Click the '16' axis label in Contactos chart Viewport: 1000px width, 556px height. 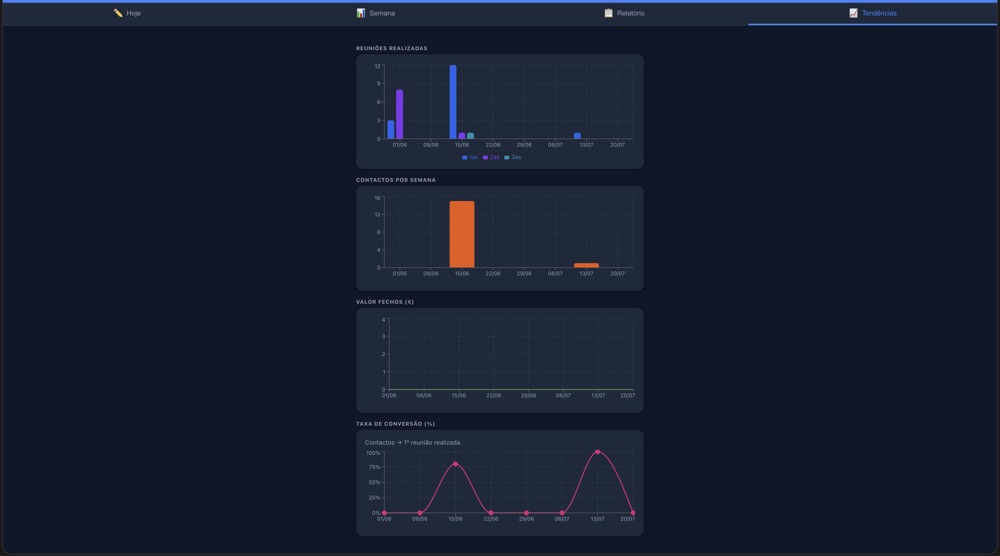point(378,198)
